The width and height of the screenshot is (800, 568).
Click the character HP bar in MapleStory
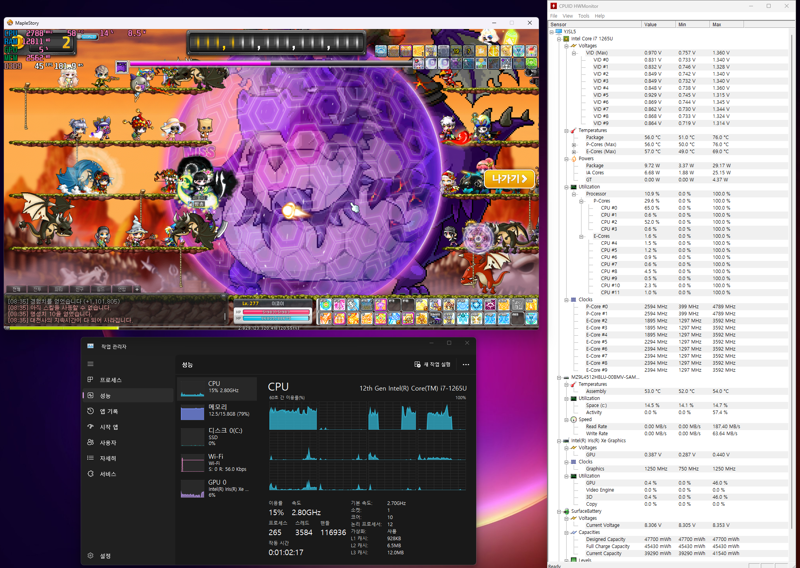click(276, 311)
